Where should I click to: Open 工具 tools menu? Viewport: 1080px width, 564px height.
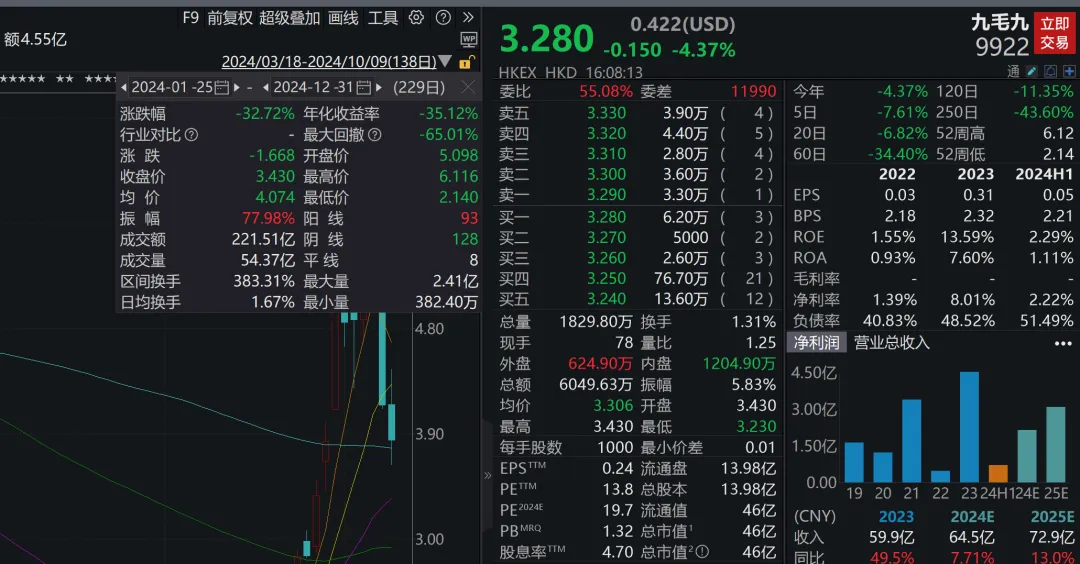tap(383, 18)
